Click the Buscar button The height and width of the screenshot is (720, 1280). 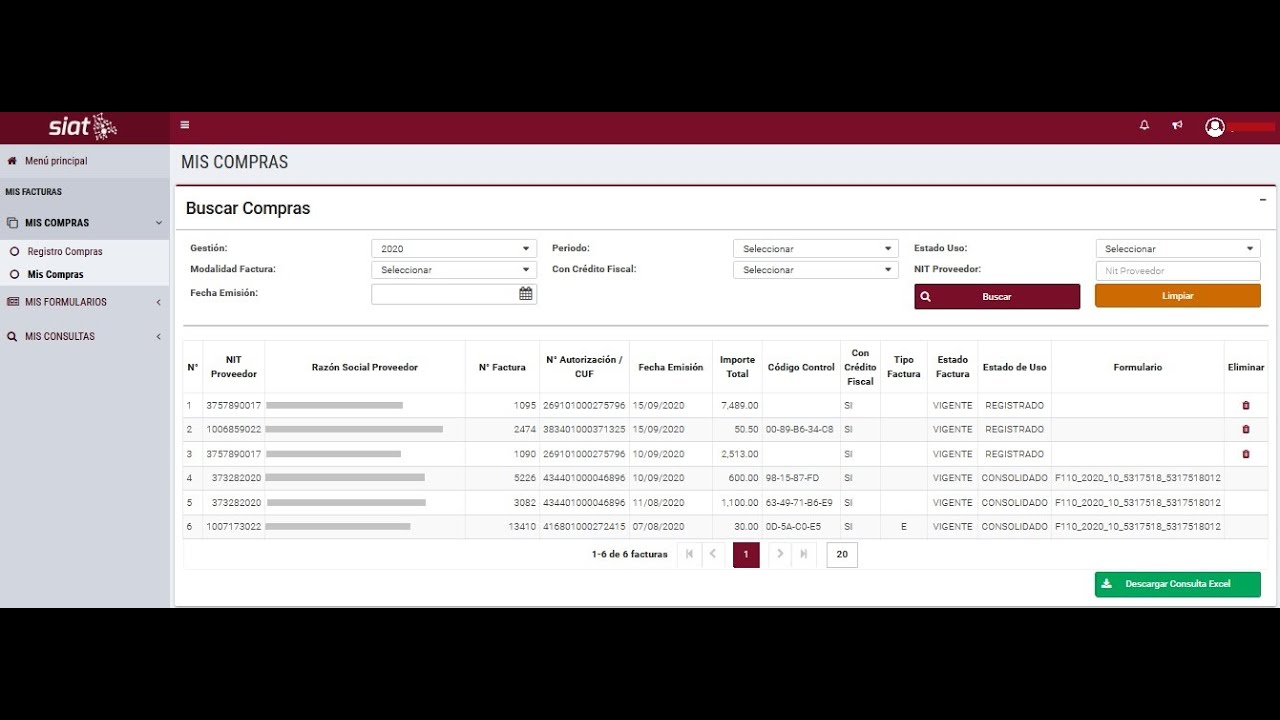pos(997,297)
